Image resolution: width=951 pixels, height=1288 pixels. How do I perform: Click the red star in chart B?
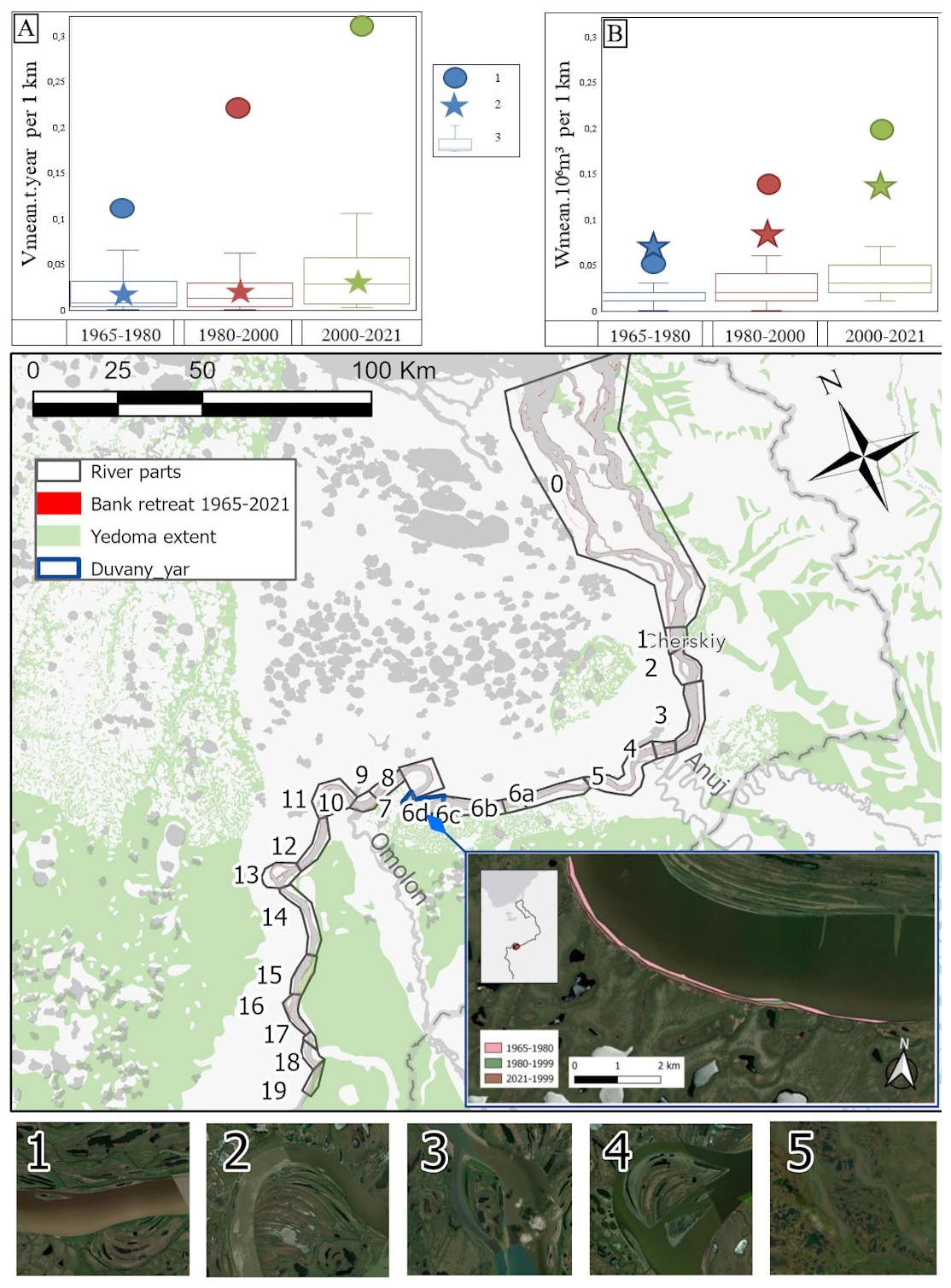point(767,234)
